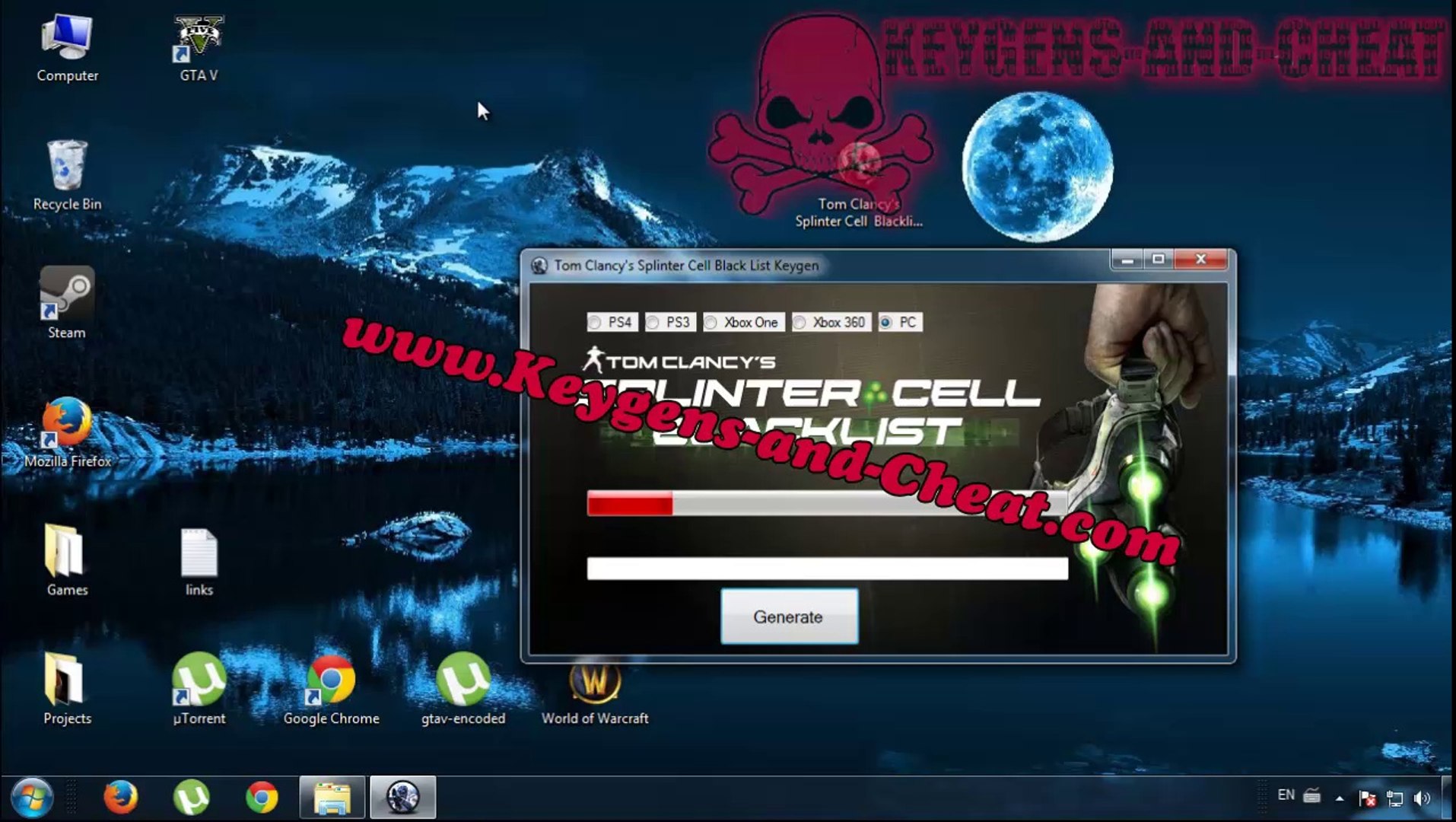Select the Xbox One radio button

742,322
